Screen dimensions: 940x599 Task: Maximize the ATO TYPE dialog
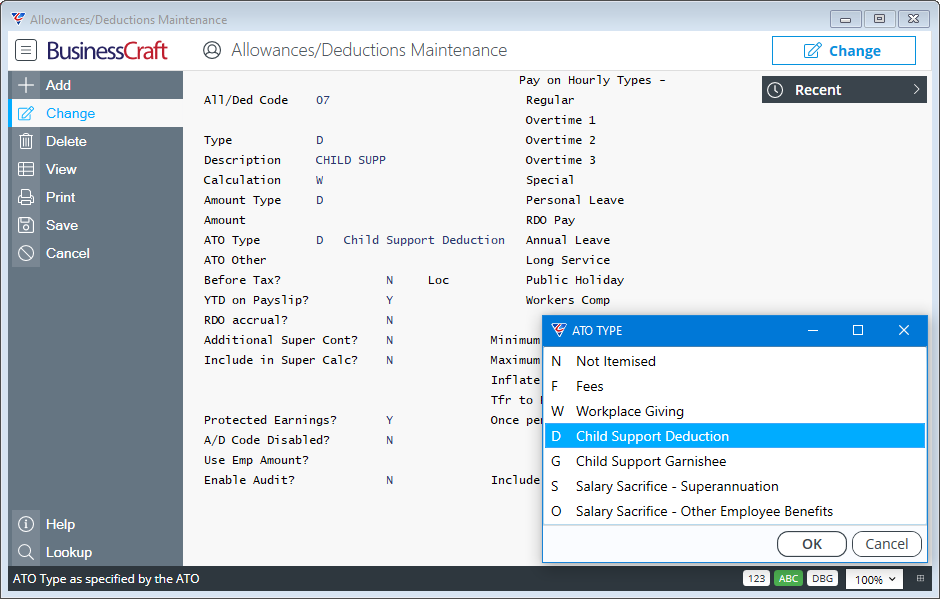tap(858, 330)
